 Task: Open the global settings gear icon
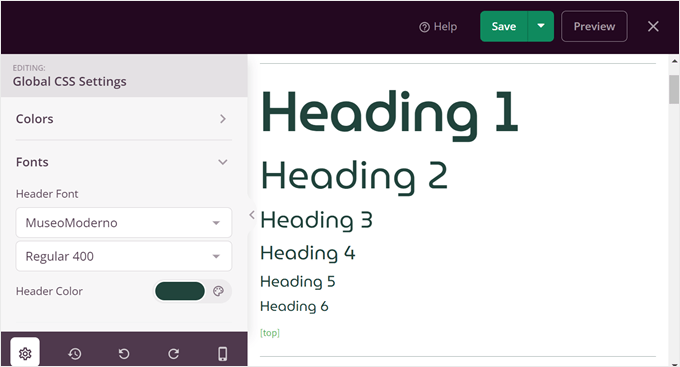coord(25,354)
